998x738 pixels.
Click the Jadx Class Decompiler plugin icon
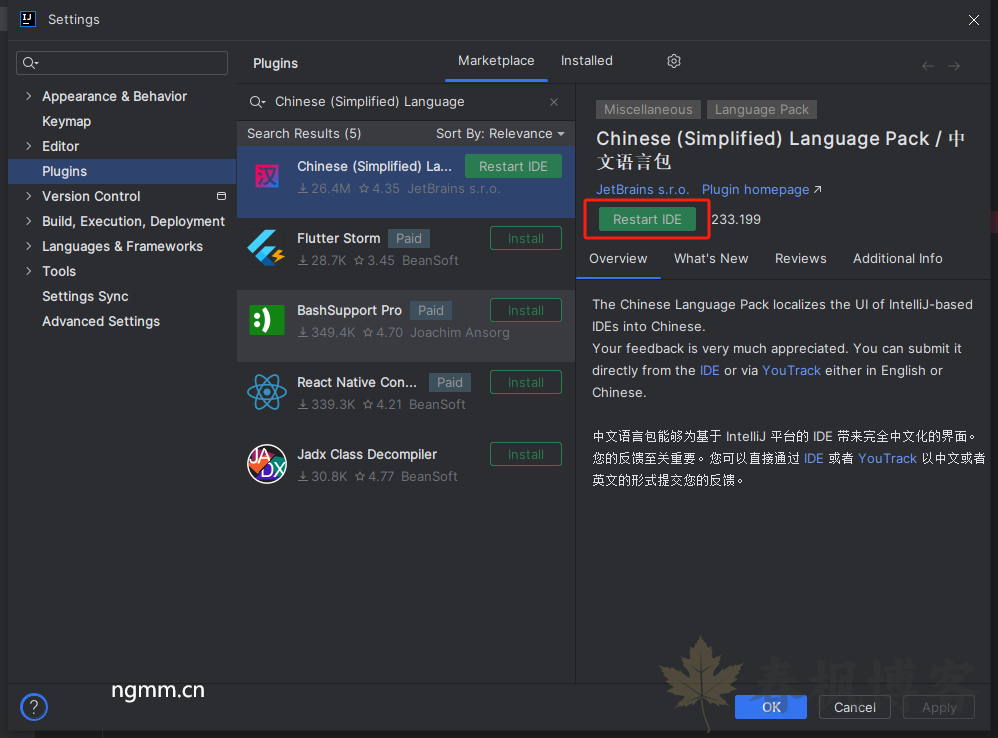coord(267,464)
